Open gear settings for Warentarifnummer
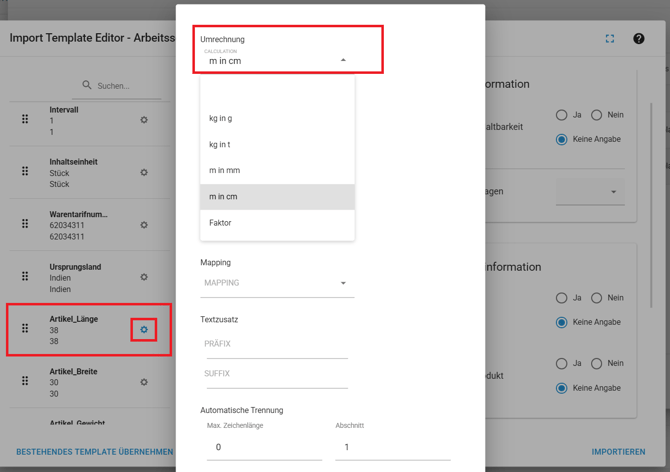670x472 pixels. point(144,225)
